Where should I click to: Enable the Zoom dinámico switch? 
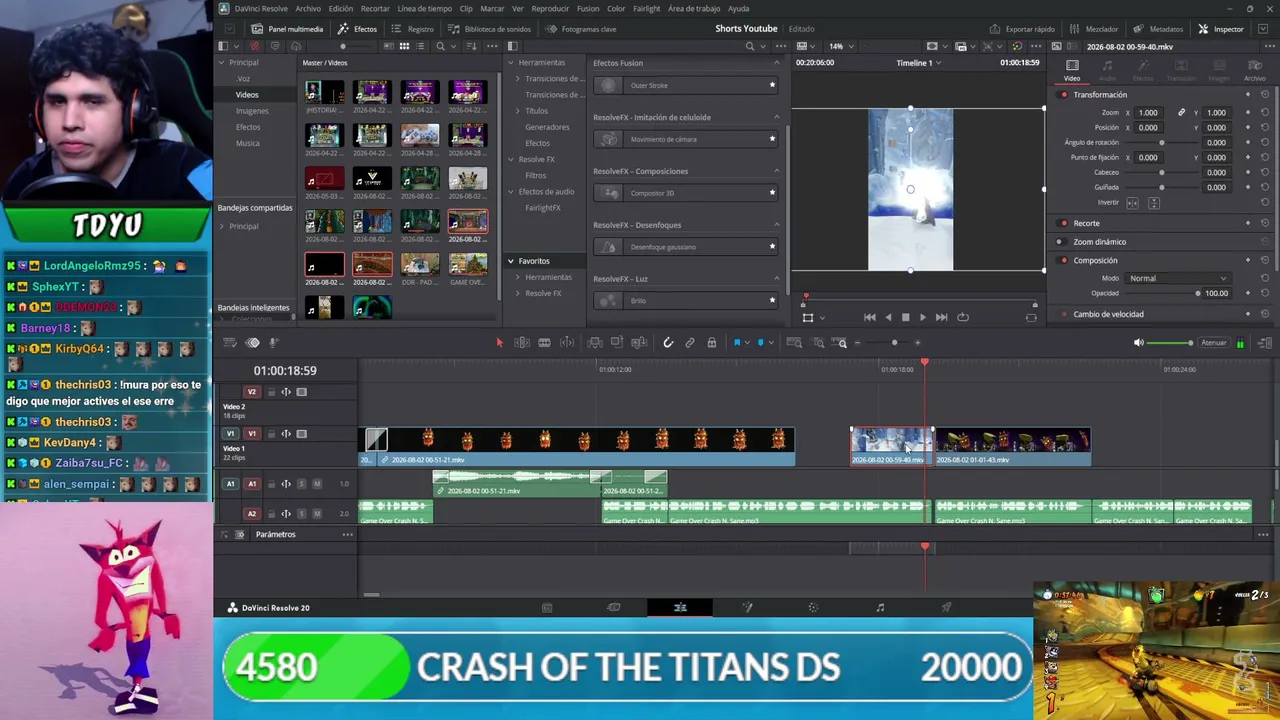coord(1059,242)
